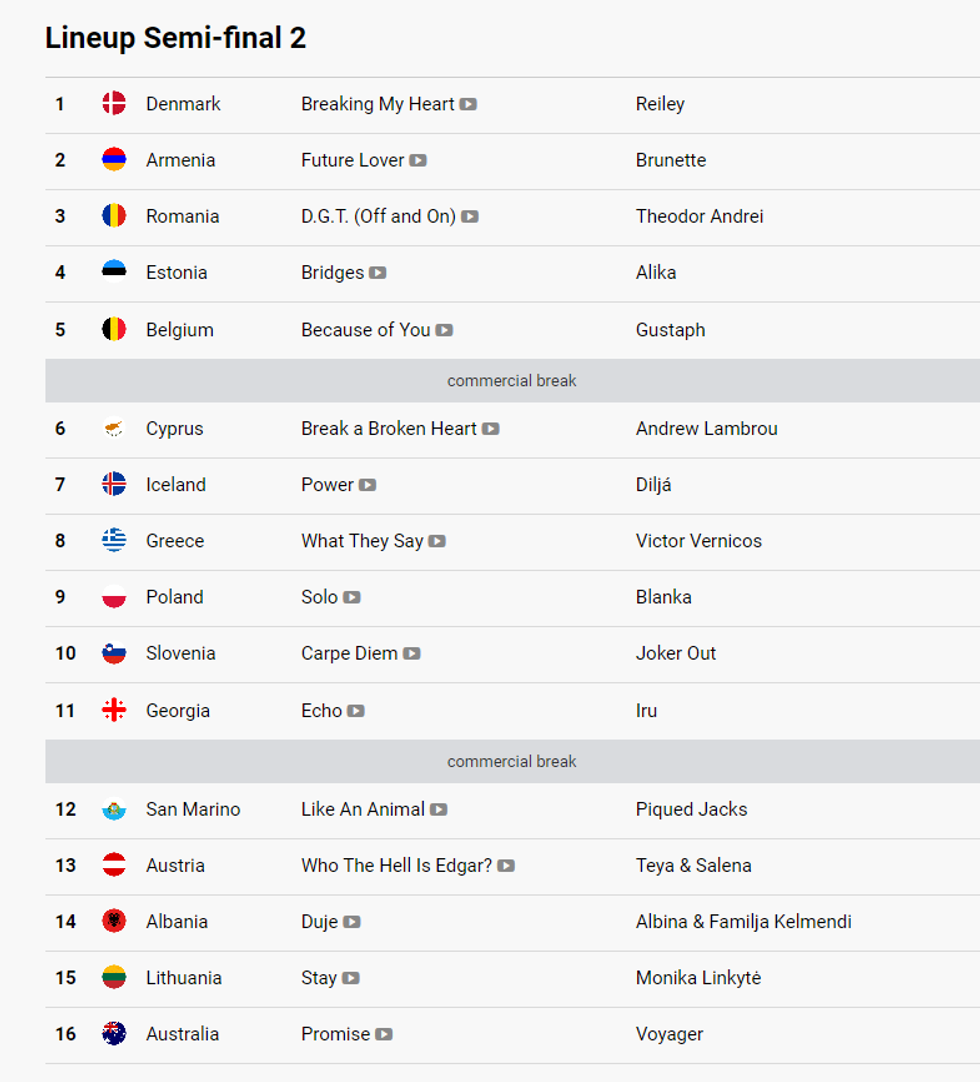Open the video icon beside Bridges
Viewport: 980px width, 1082px height.
tap(377, 273)
